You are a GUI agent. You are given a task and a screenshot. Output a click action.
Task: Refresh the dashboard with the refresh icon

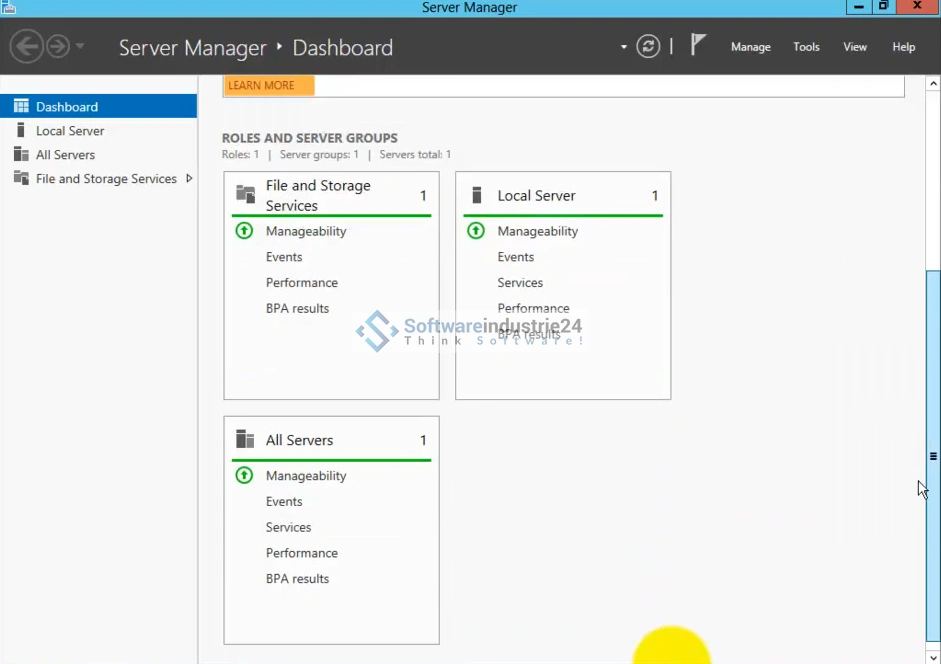[x=648, y=46]
